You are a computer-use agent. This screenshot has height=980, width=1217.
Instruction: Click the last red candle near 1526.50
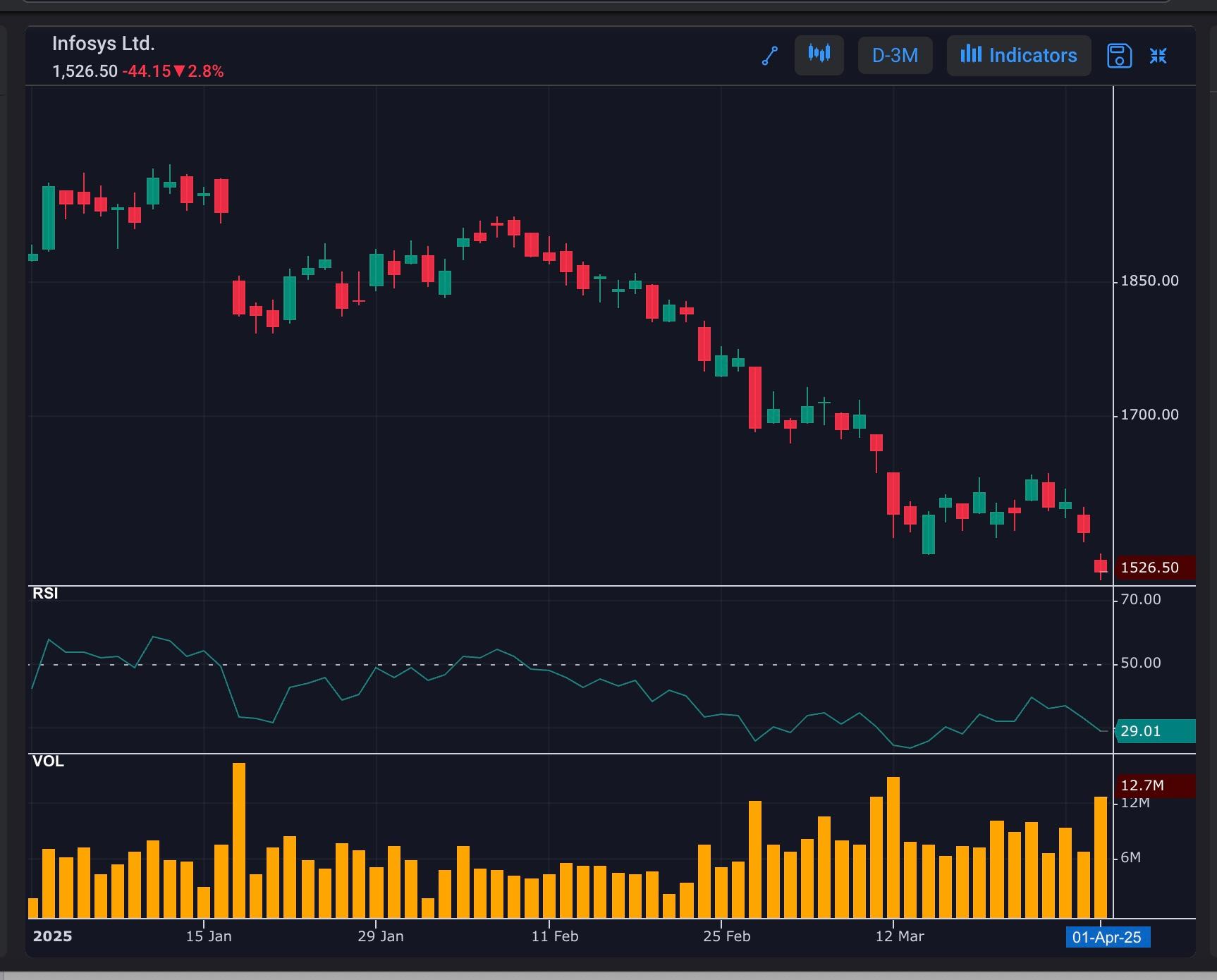(x=1101, y=566)
